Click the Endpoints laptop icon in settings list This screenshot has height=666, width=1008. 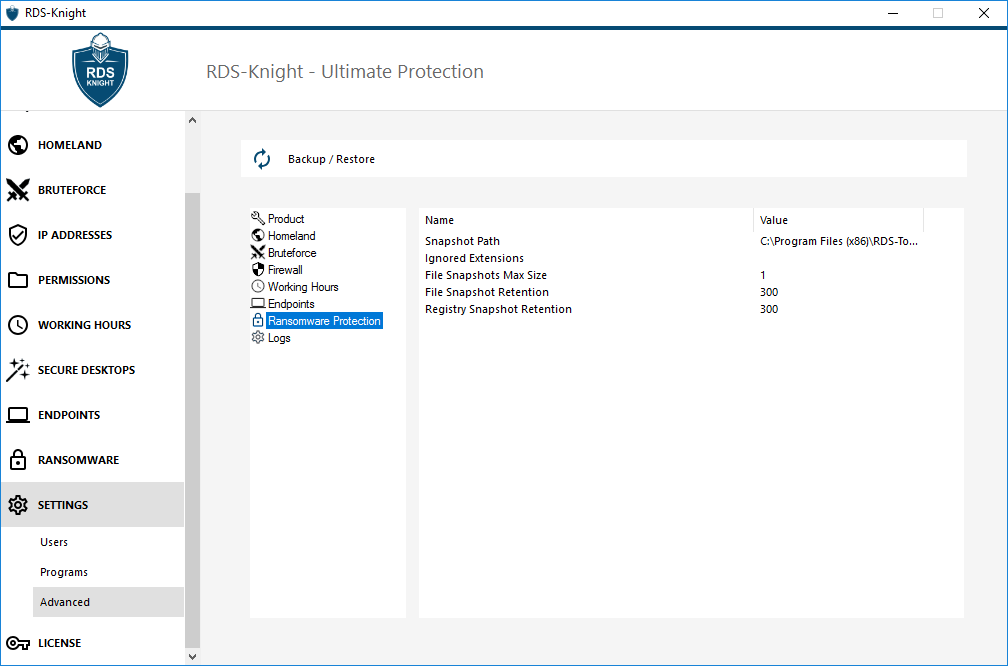point(258,303)
